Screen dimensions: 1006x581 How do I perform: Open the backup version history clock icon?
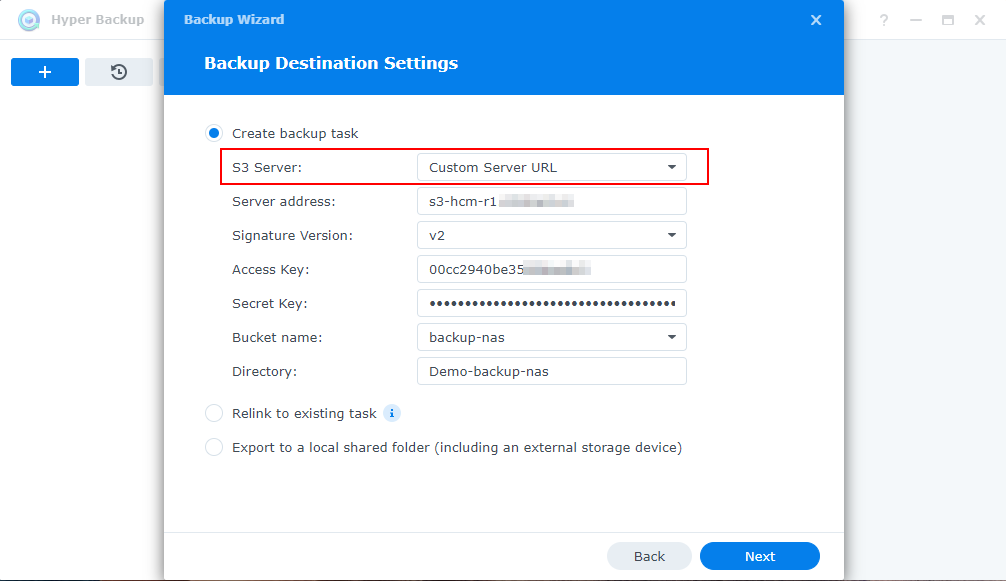coord(119,72)
